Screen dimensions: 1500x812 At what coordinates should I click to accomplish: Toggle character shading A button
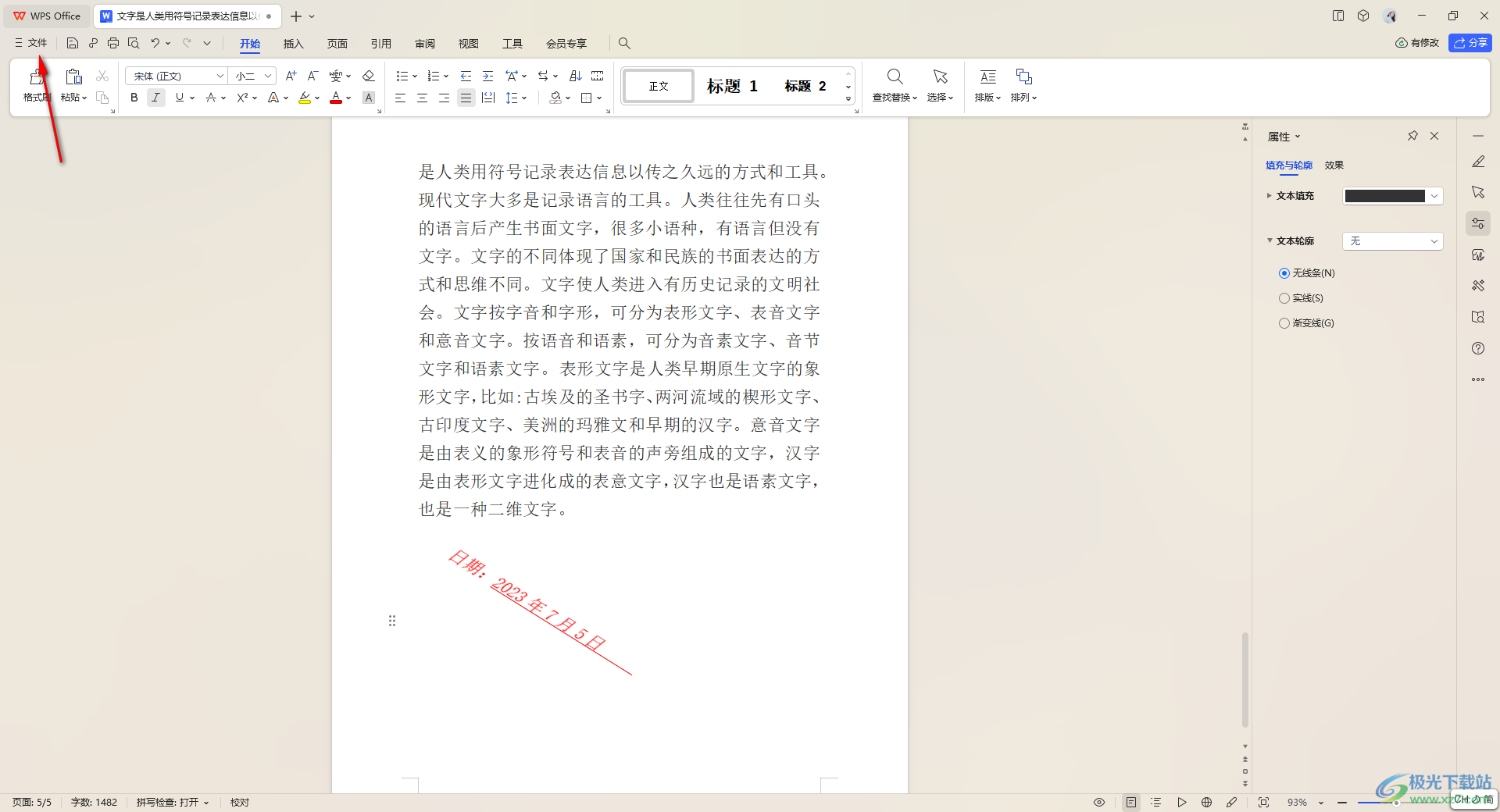[x=369, y=98]
